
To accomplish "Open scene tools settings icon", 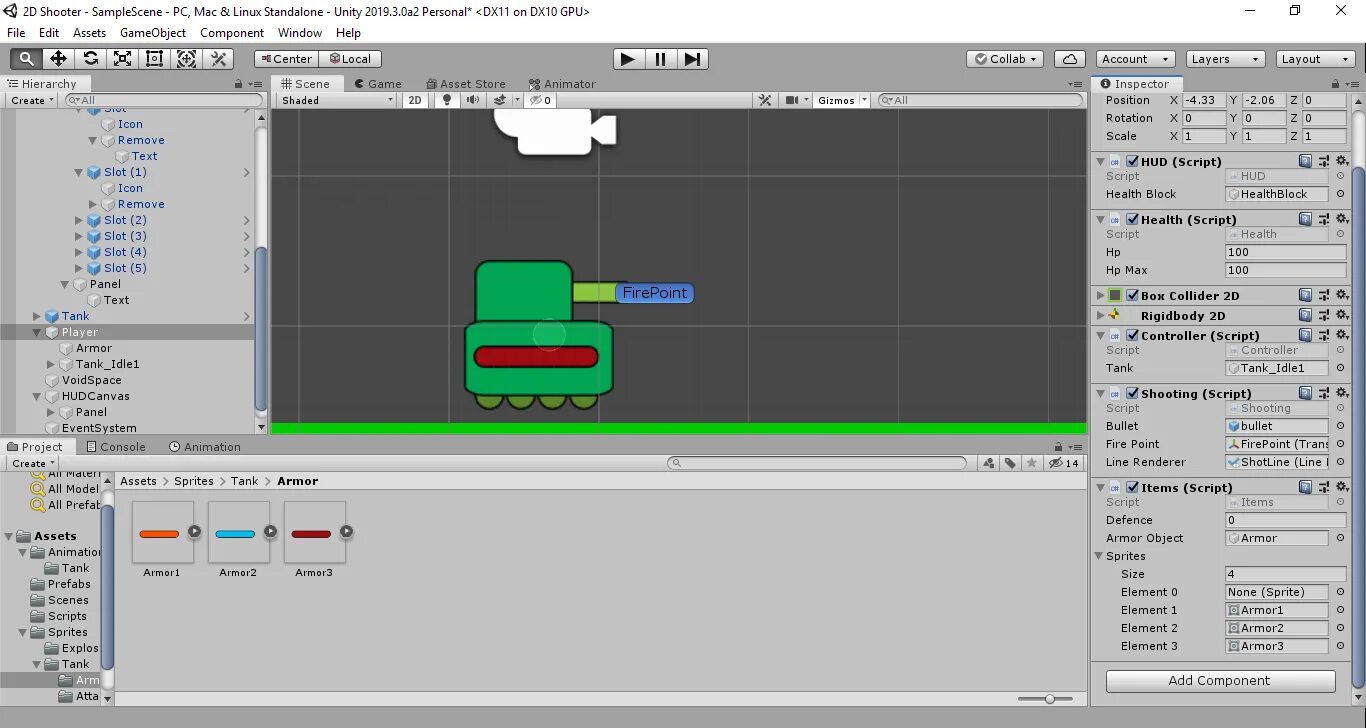I will pyautogui.click(x=765, y=100).
